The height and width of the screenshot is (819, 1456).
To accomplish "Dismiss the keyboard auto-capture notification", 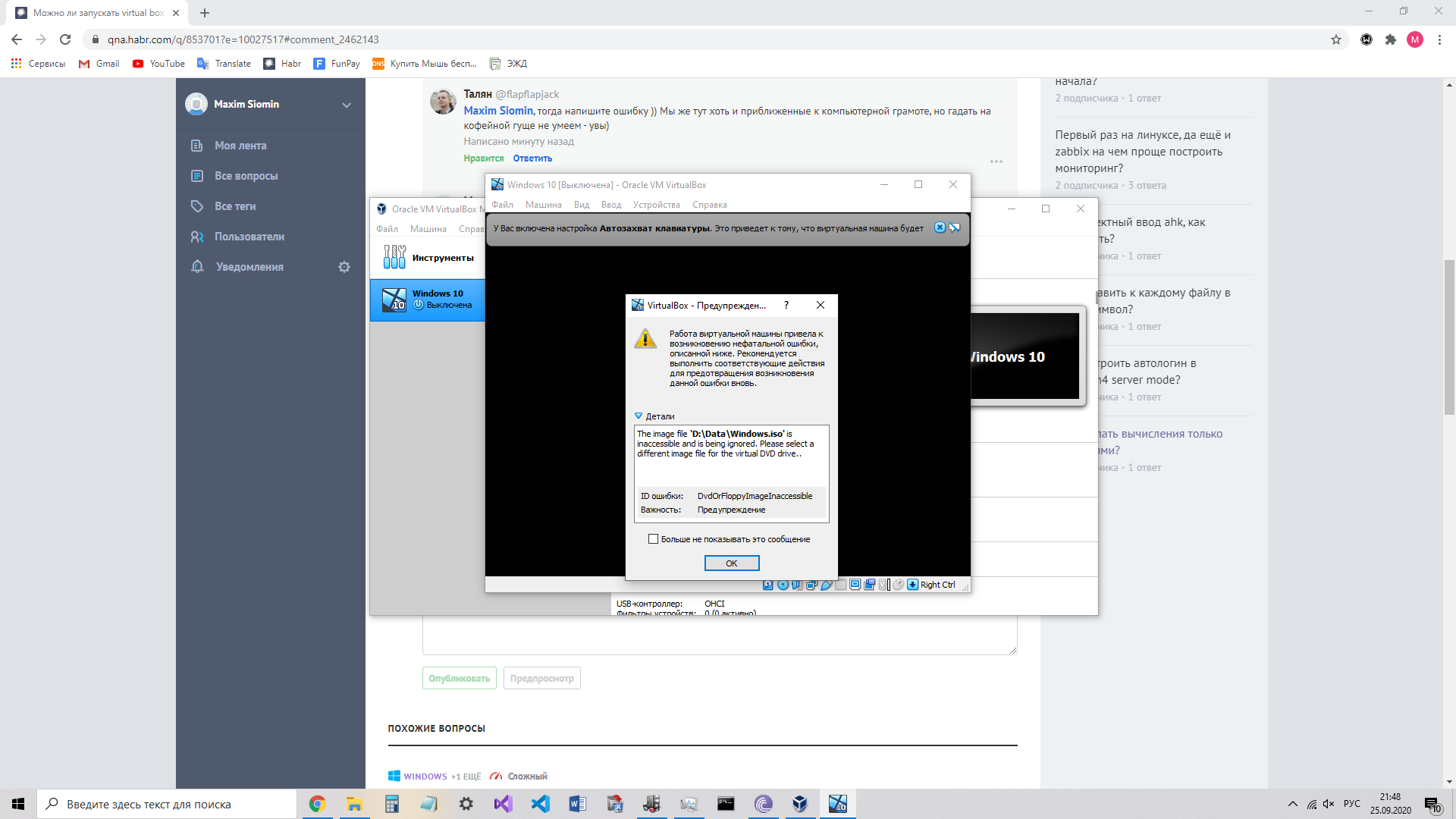I will (x=940, y=227).
